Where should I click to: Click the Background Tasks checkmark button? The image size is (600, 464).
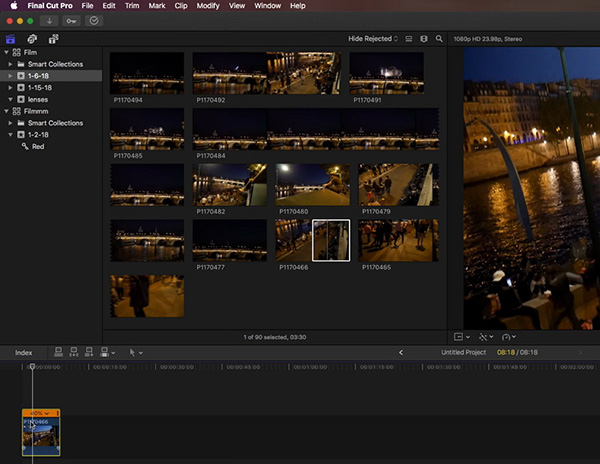(x=94, y=21)
